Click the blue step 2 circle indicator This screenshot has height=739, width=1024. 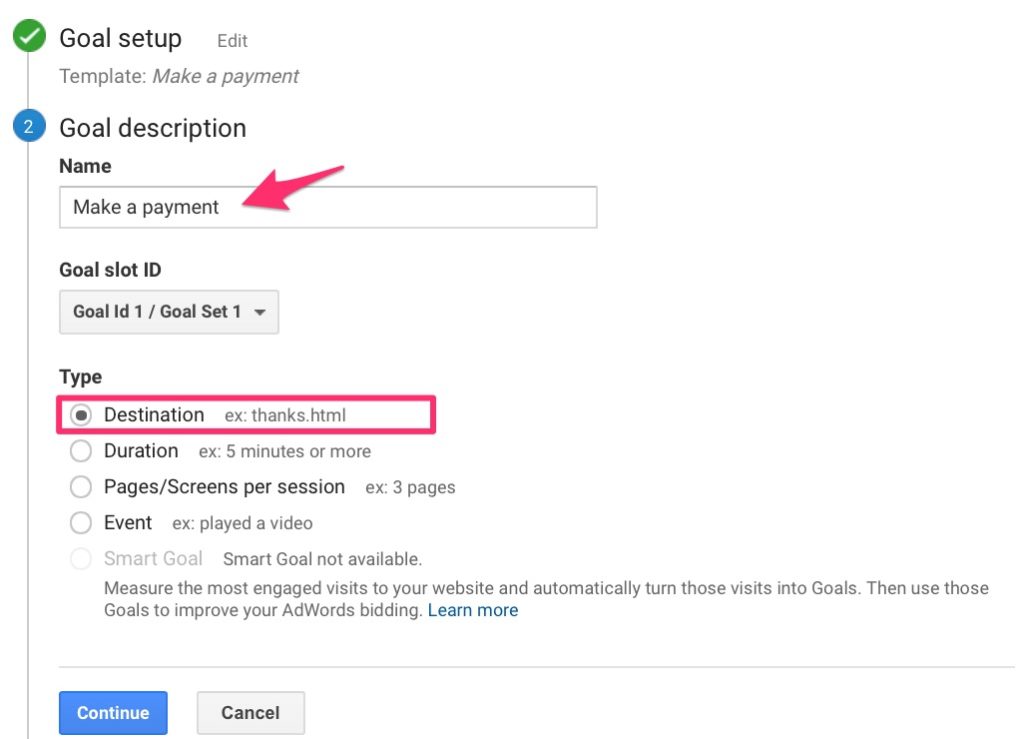tap(28, 126)
